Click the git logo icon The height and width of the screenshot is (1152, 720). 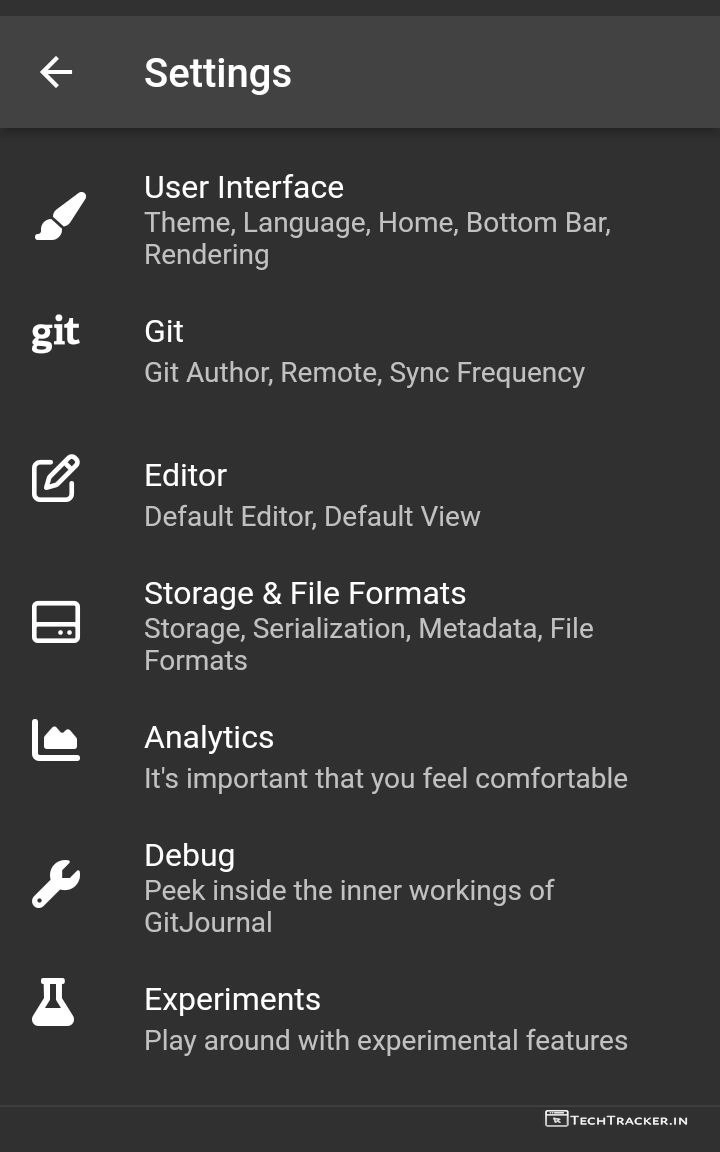coord(56,334)
